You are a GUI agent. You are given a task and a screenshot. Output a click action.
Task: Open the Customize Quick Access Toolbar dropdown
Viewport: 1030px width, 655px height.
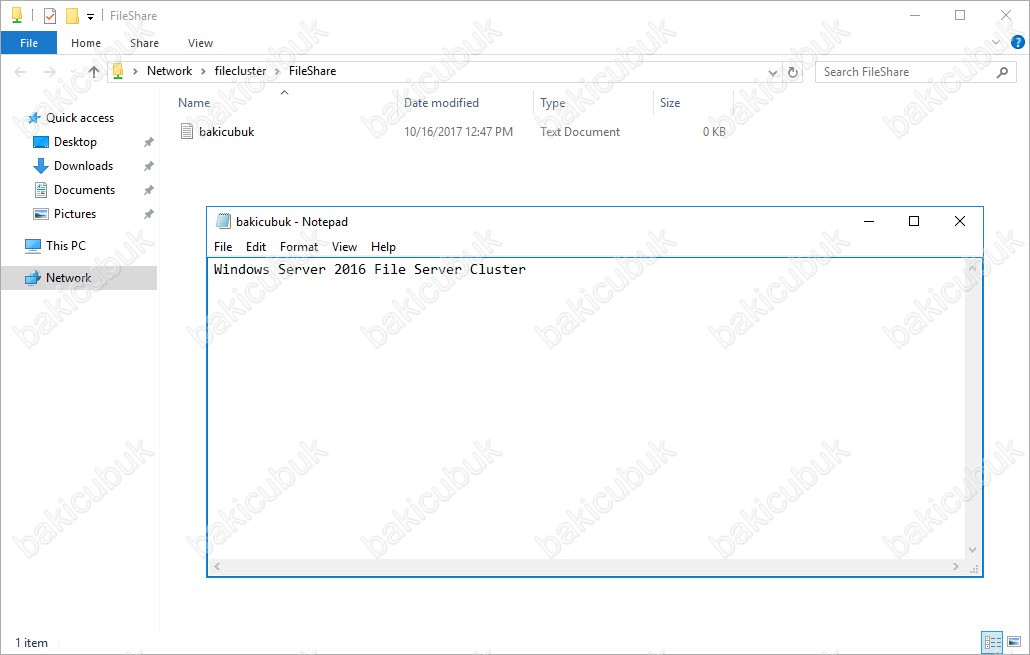click(x=91, y=16)
